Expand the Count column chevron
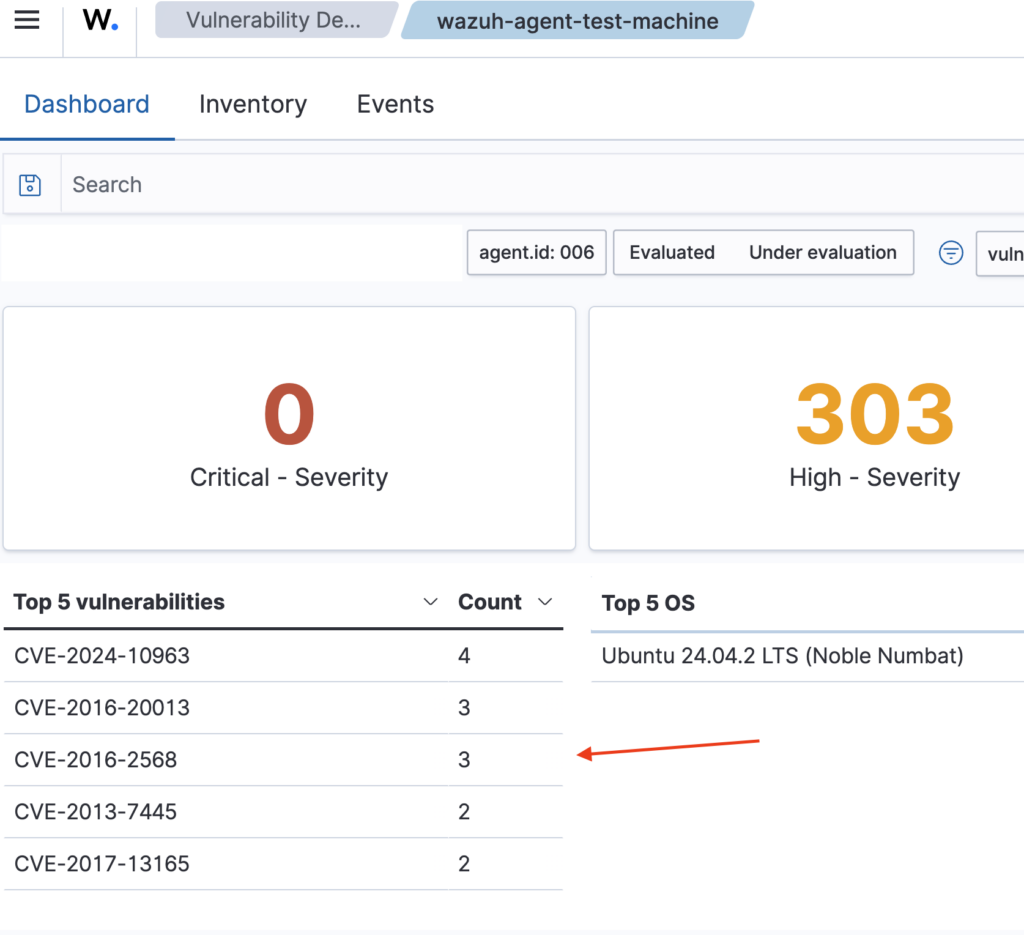 [545, 601]
